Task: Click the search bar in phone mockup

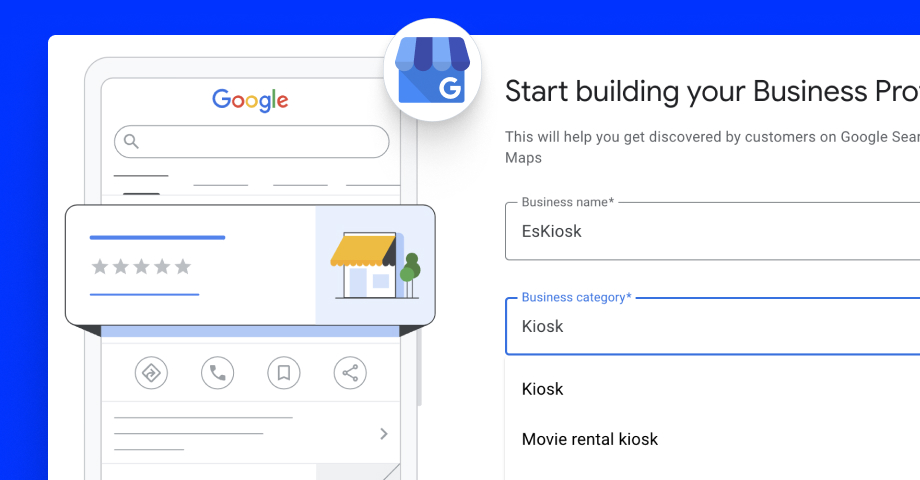Action: click(x=252, y=141)
